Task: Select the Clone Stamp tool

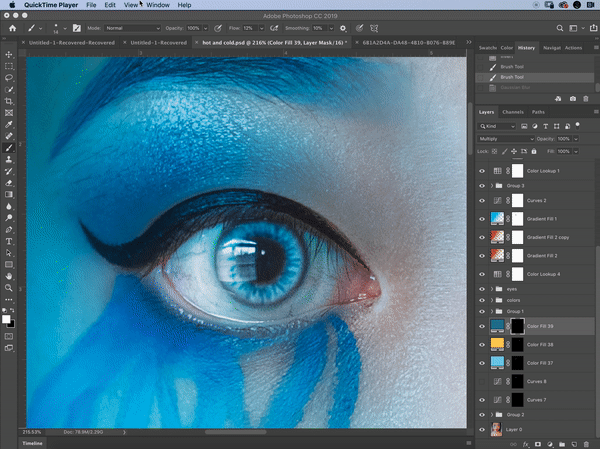Action: point(9,159)
